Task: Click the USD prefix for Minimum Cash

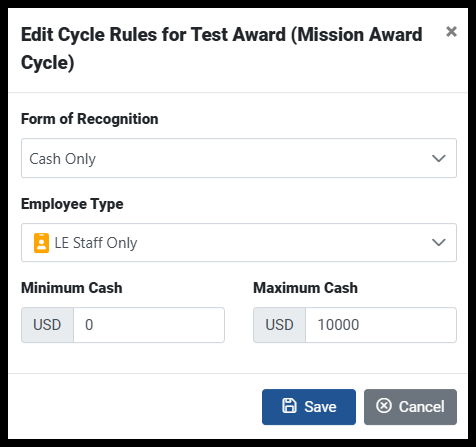Action: [47, 325]
